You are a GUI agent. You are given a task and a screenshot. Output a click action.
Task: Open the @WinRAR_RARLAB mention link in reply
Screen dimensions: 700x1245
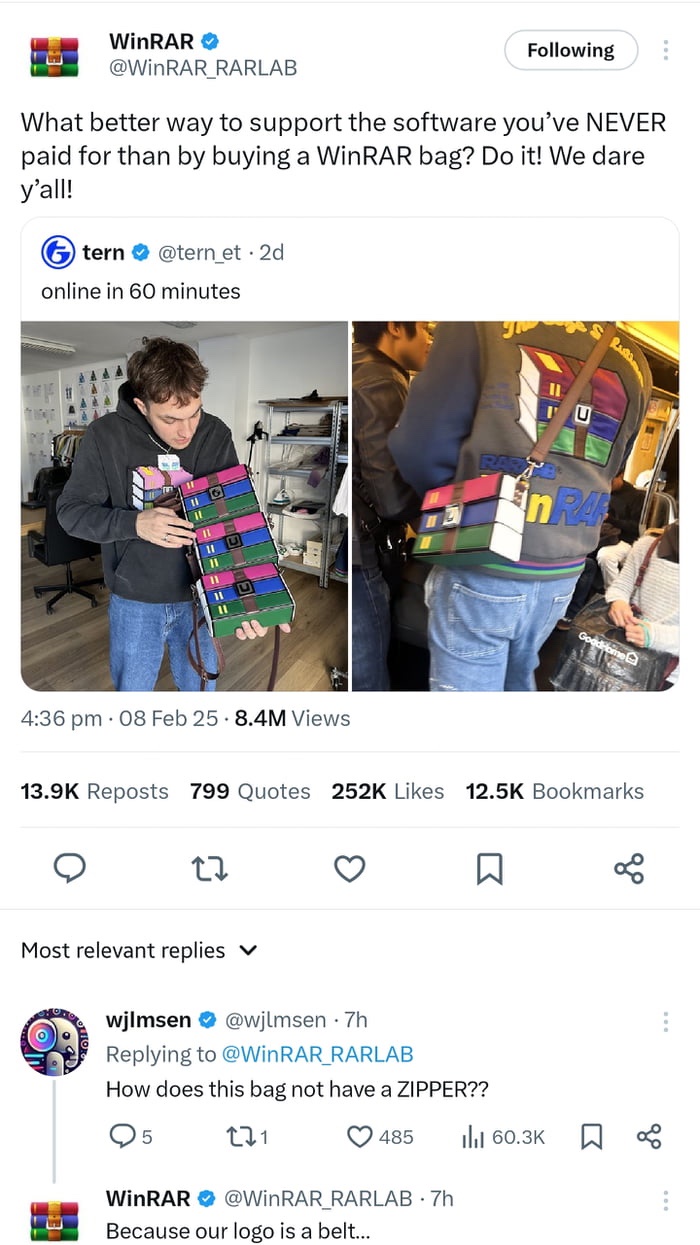pos(316,1054)
